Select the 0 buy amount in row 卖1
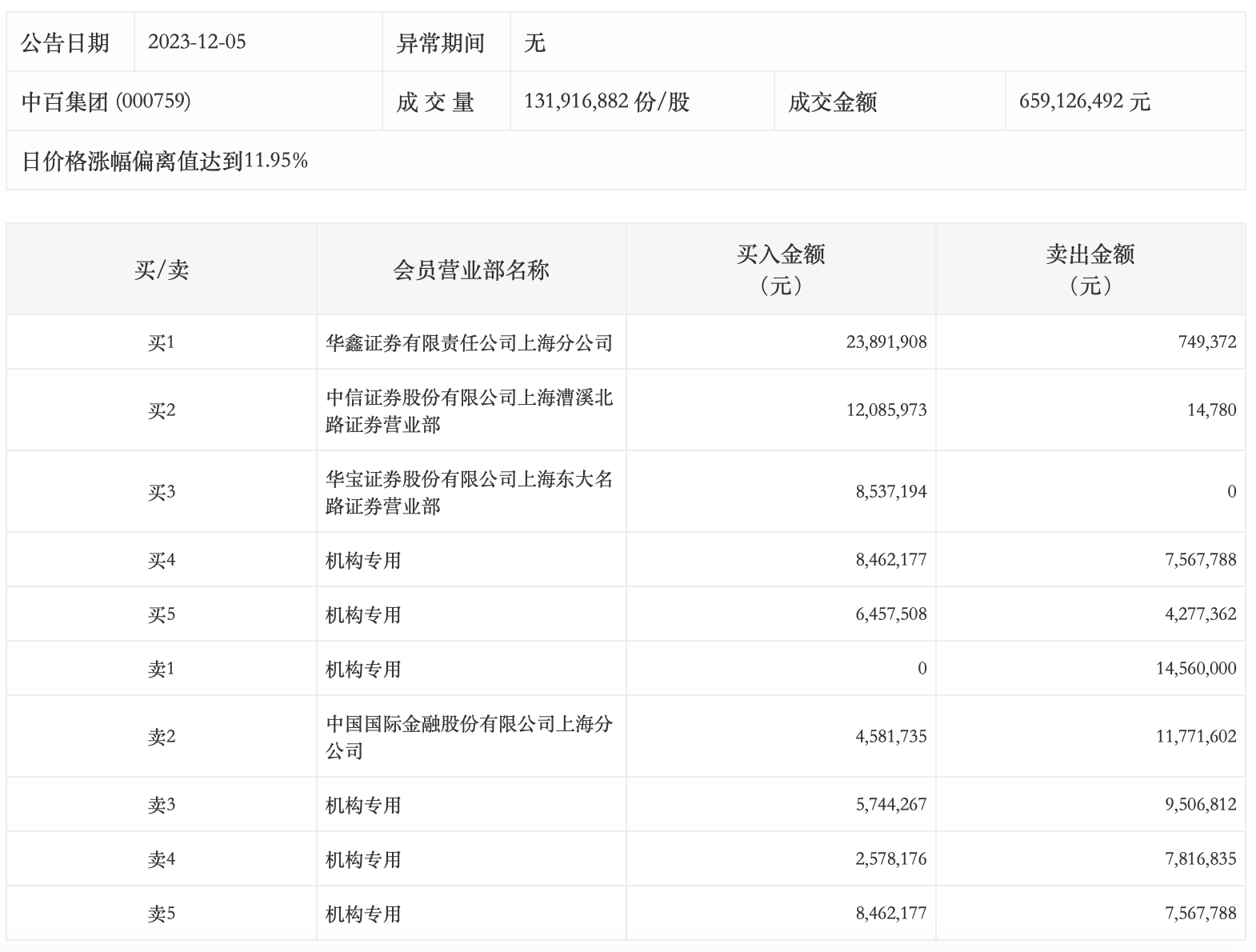Viewport: 1256px width, 952px height. [x=922, y=669]
